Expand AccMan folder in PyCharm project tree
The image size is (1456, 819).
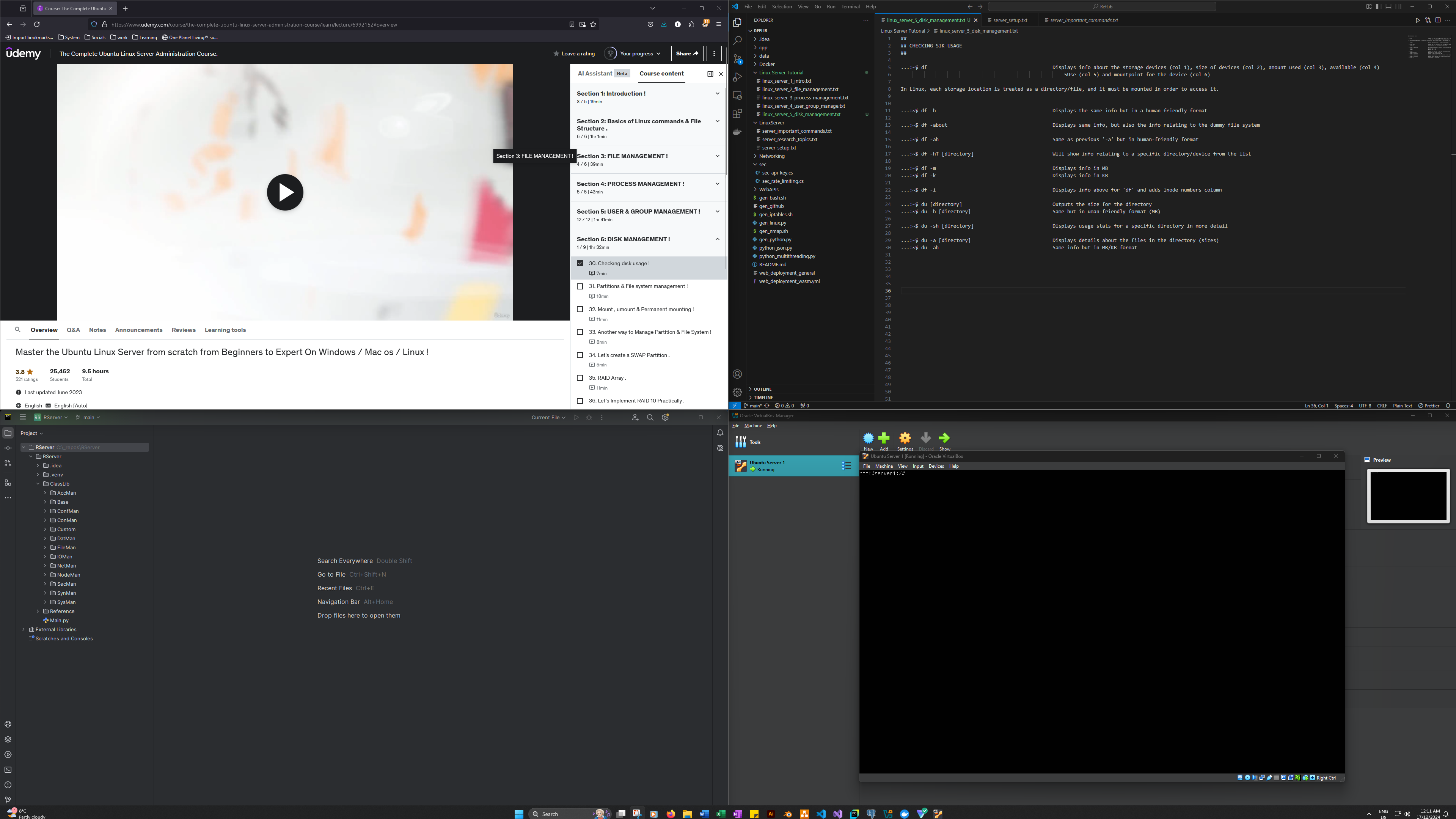pos(45,493)
